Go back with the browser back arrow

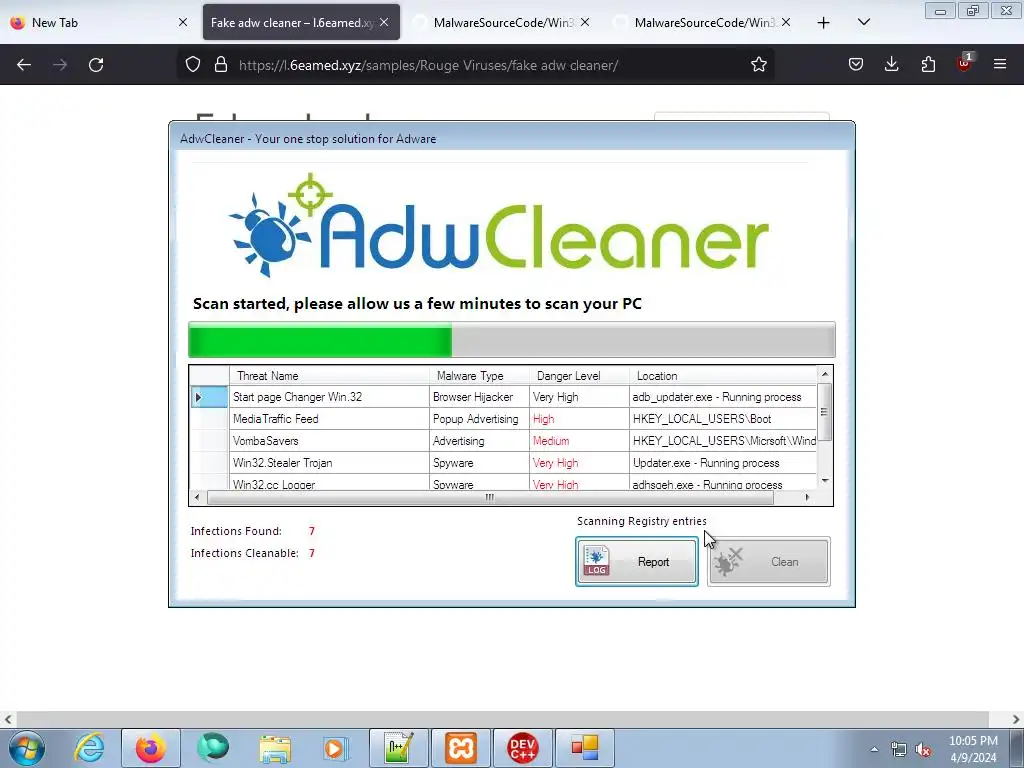pyautogui.click(x=24, y=65)
